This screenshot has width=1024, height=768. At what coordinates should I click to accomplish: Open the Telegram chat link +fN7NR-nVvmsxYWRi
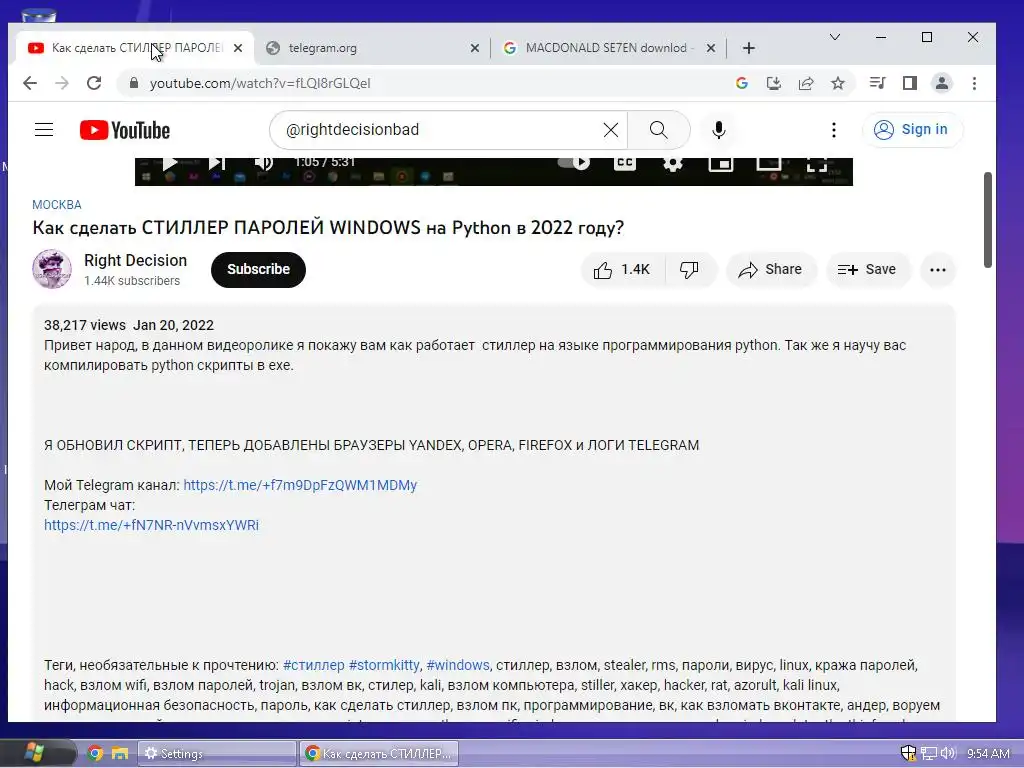(152, 524)
